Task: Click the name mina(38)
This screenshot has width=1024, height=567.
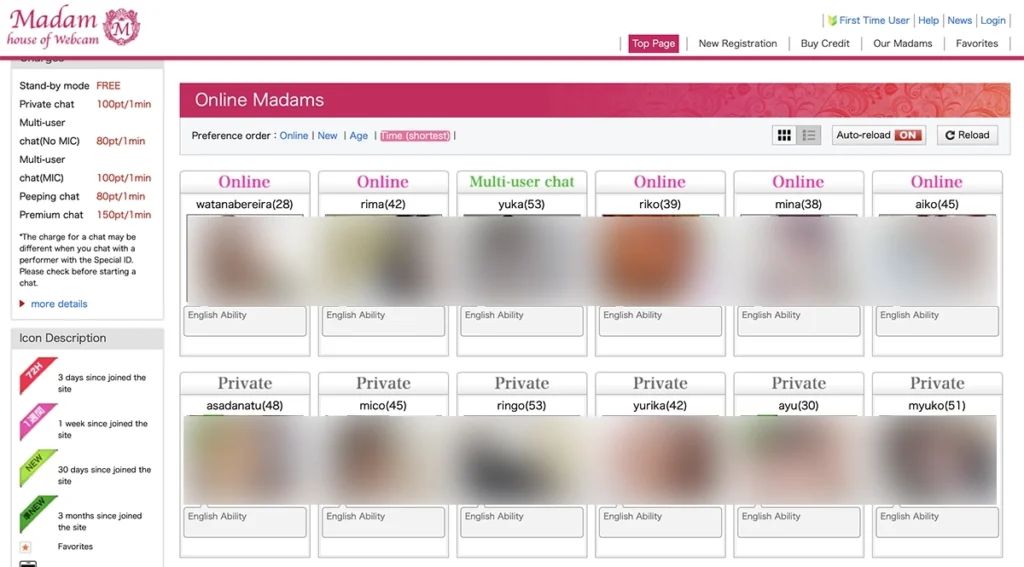Action: [x=799, y=204]
